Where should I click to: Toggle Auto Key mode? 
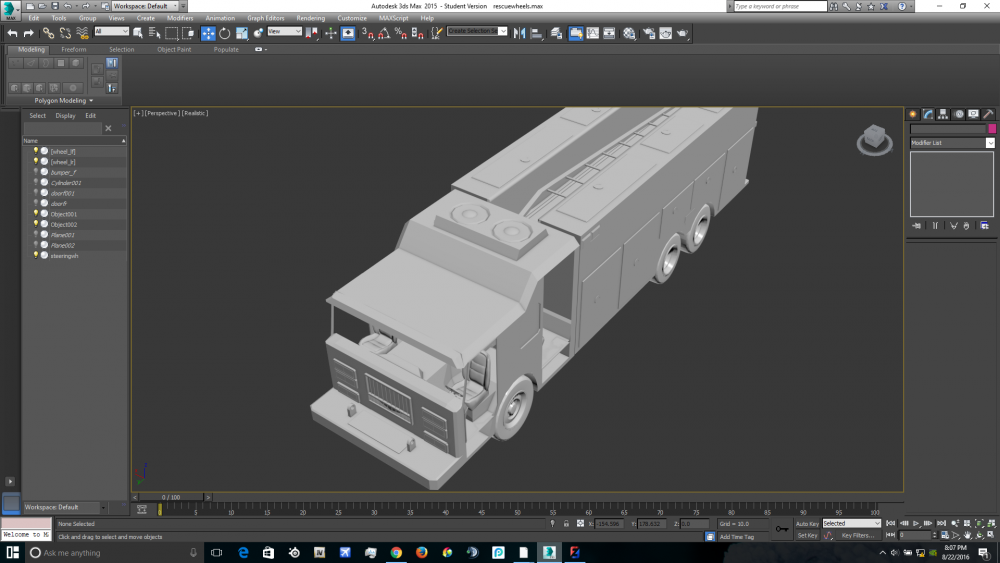807,523
